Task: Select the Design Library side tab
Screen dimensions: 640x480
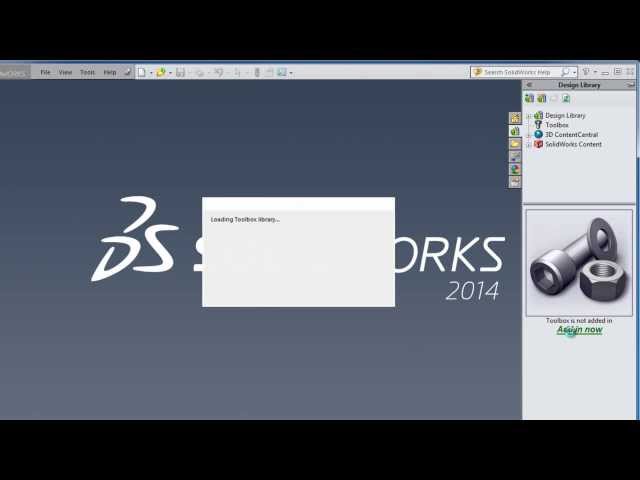Action: [515, 131]
